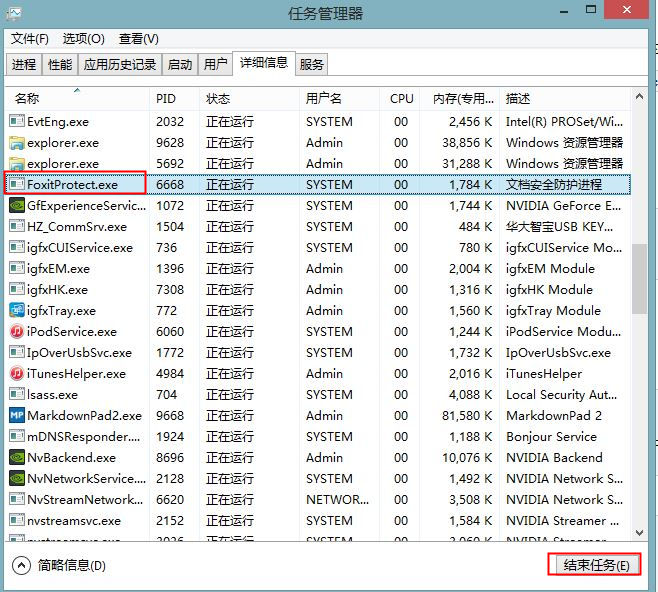Click description iTunesHelper
658x592 pixels.
(544, 373)
